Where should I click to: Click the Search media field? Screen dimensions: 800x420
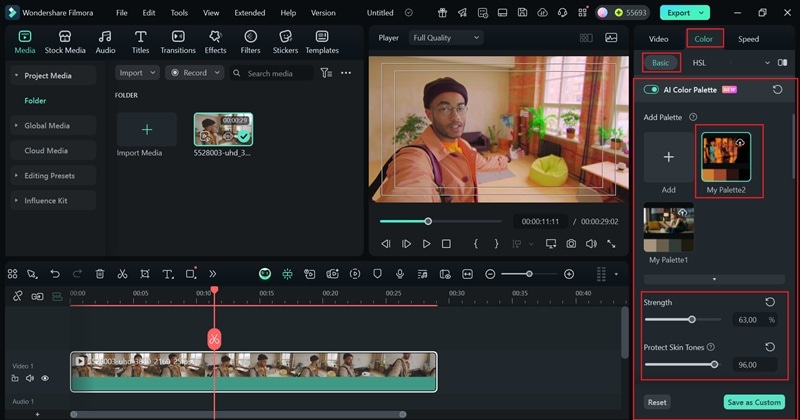pyautogui.click(x=271, y=73)
